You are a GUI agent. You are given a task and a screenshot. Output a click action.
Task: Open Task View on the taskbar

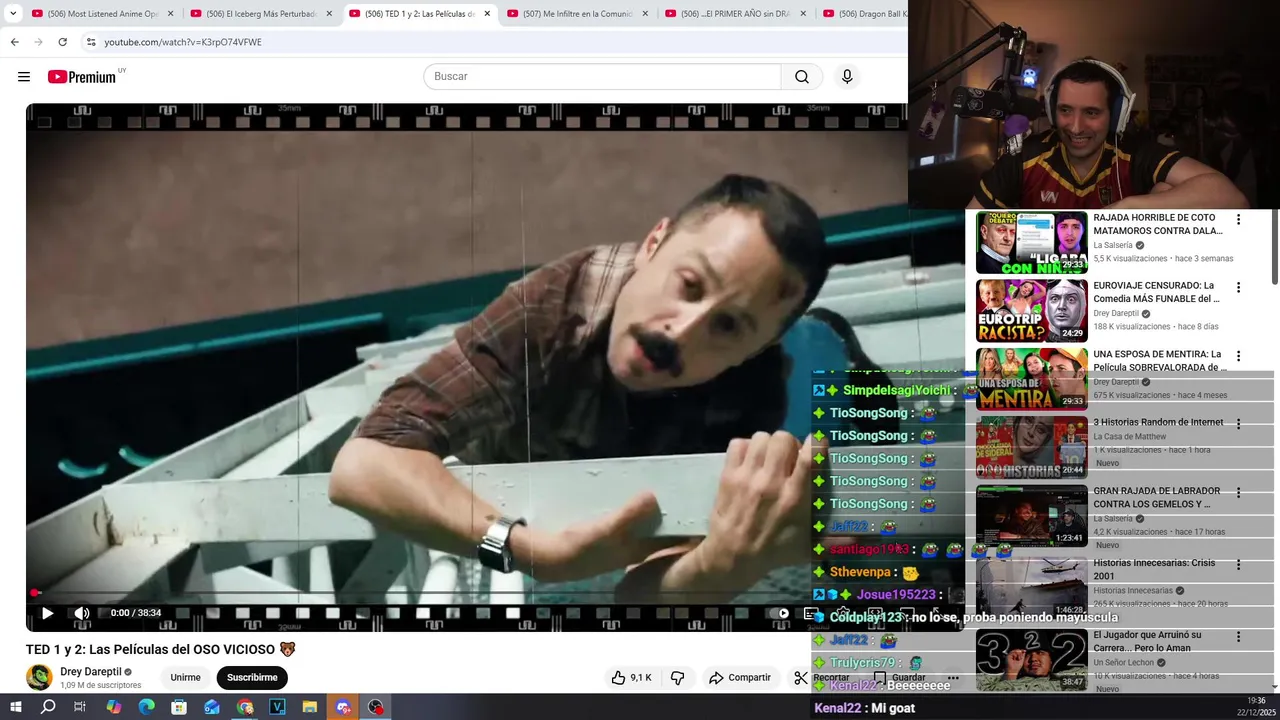80,707
